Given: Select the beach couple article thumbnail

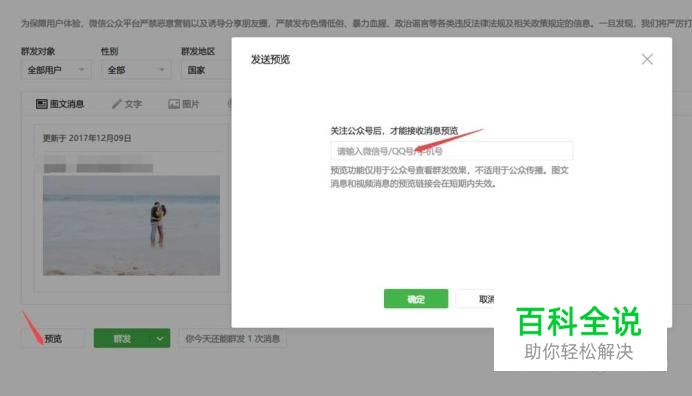Looking at the screenshot, I should [132, 226].
